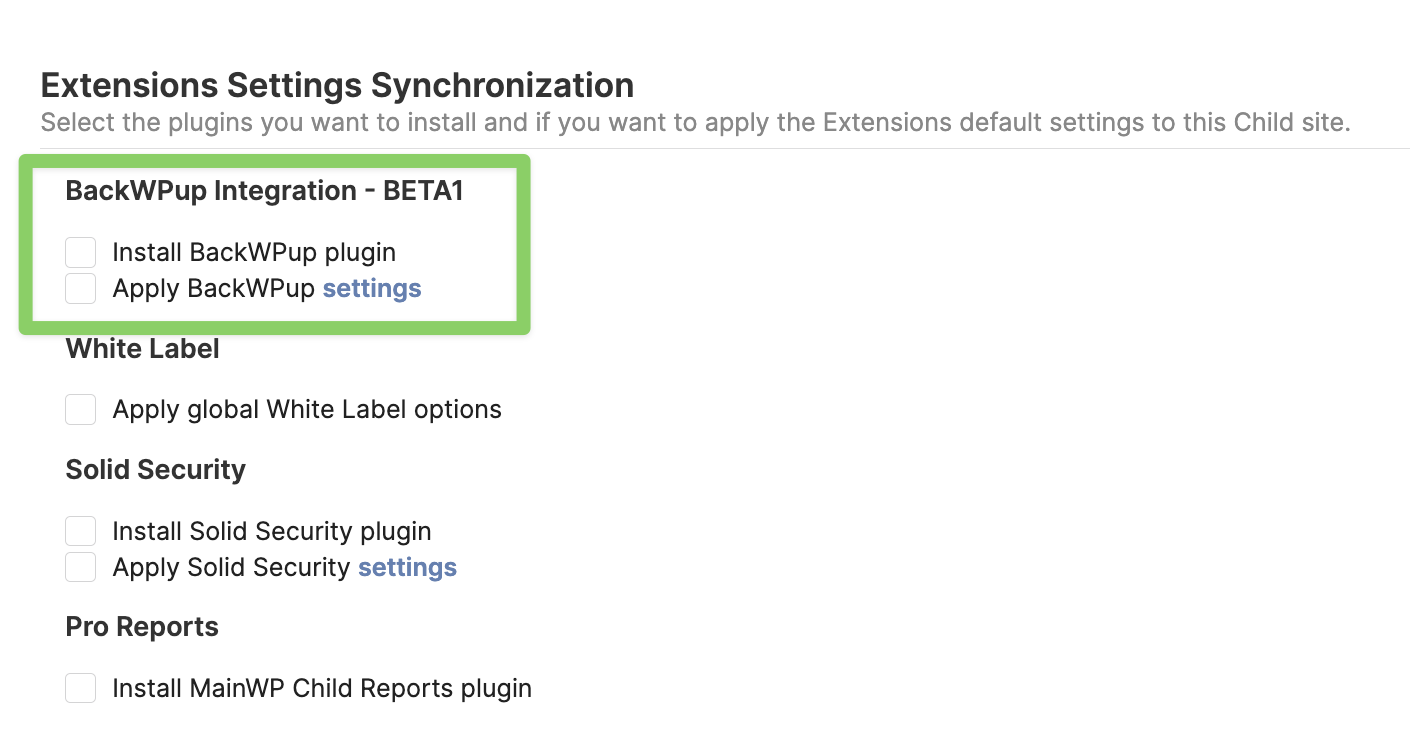This screenshot has width=1410, height=750.
Task: Follow the Solid Security settings link
Action: point(407,567)
